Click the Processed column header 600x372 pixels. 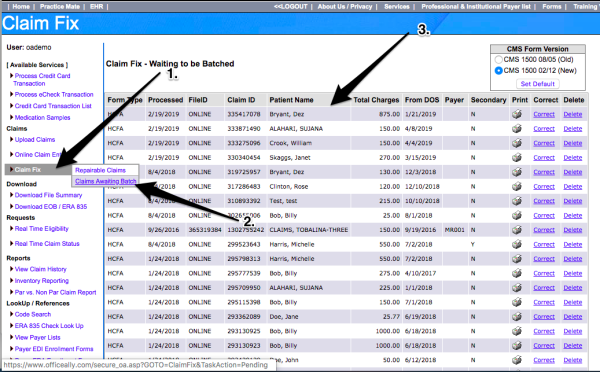[166, 100]
